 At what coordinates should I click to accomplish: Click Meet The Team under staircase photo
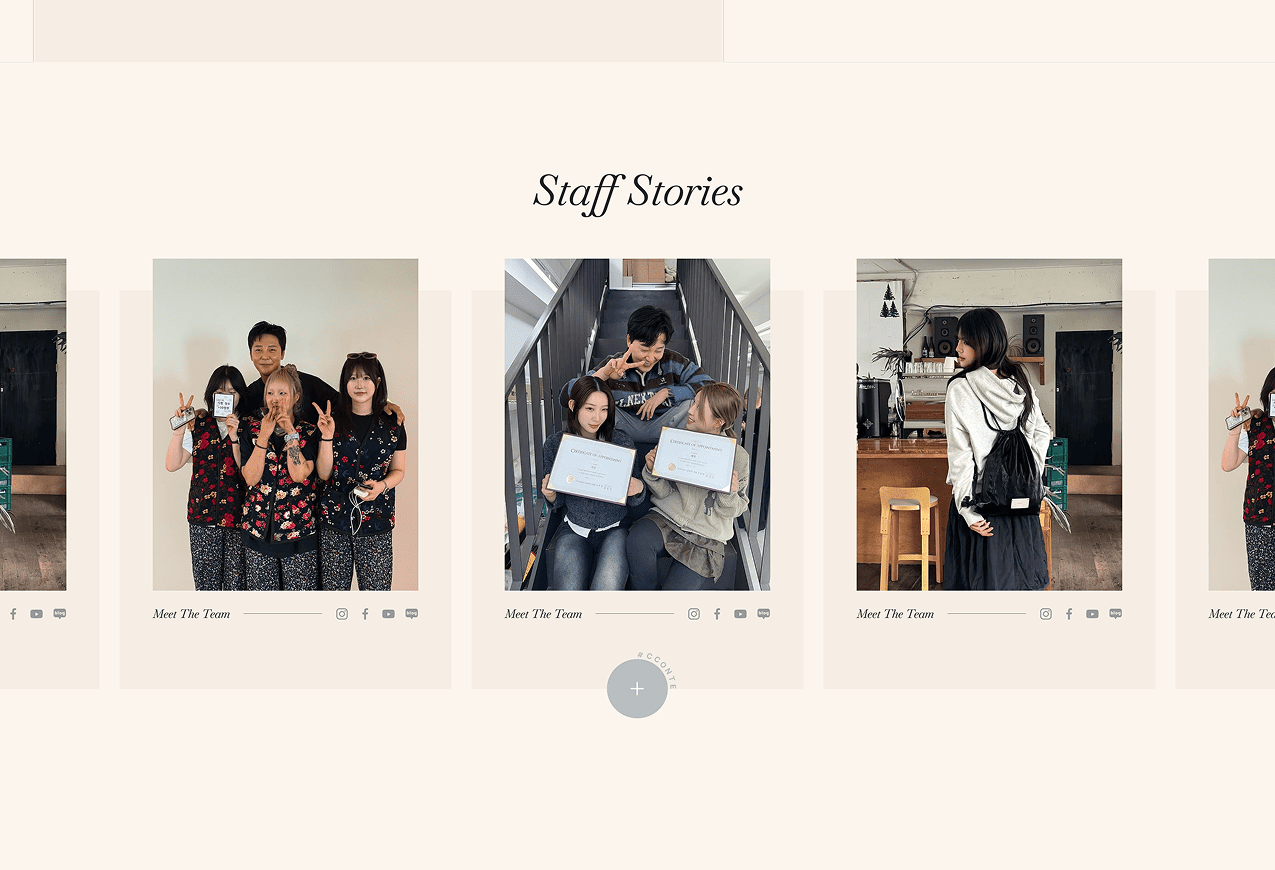pyautogui.click(x=544, y=614)
